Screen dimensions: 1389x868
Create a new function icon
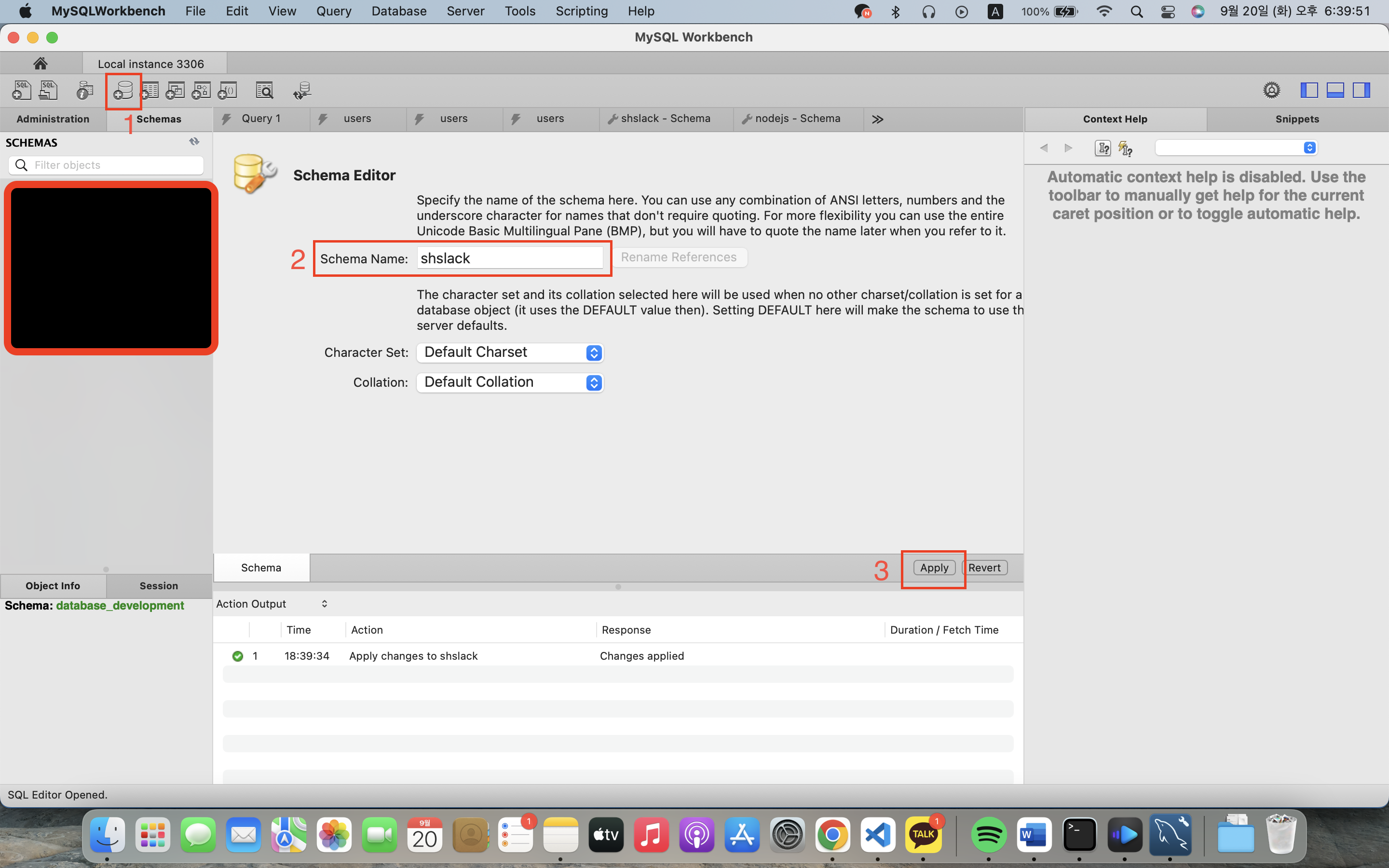click(x=227, y=90)
